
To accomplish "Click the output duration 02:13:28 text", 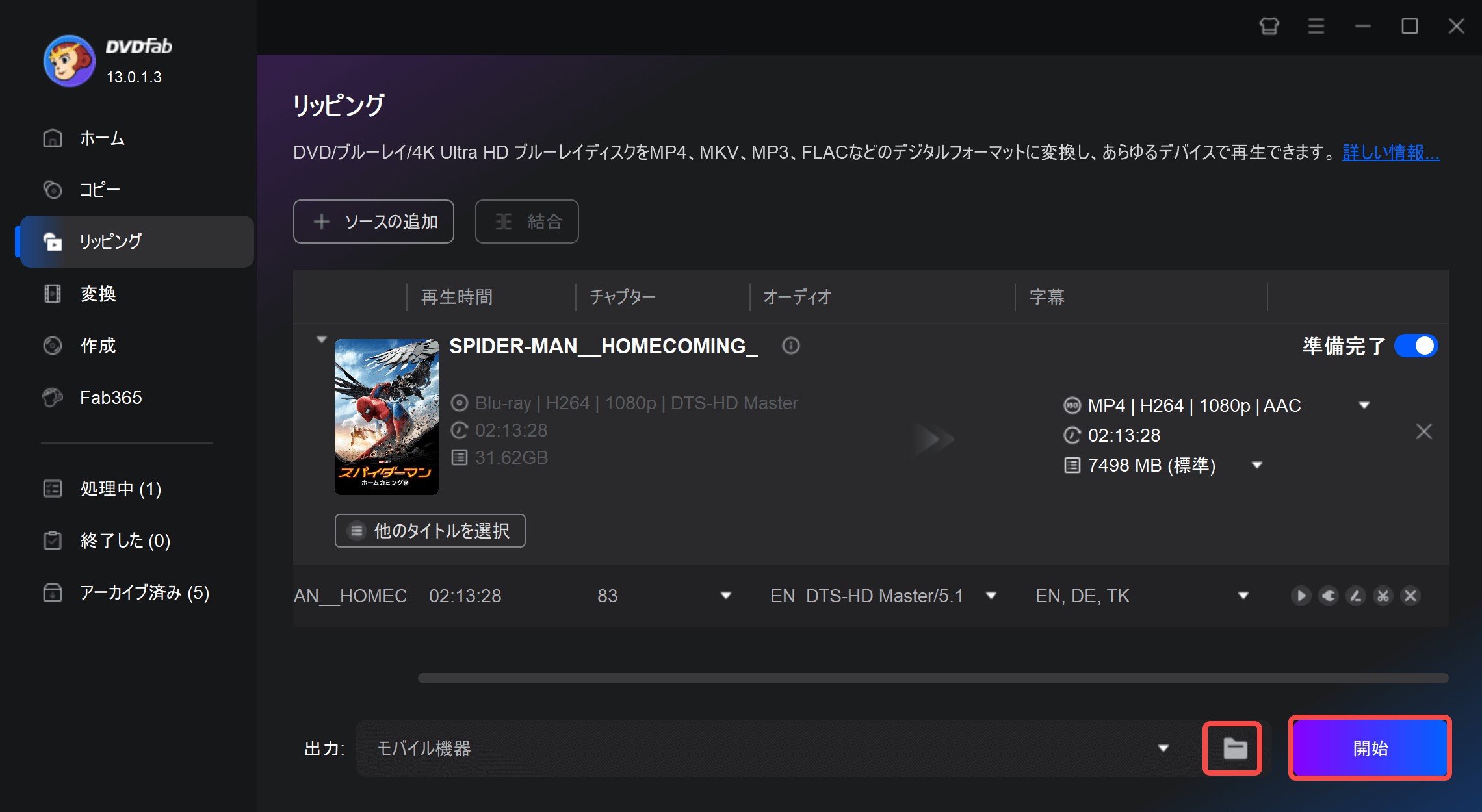I will click(1124, 435).
